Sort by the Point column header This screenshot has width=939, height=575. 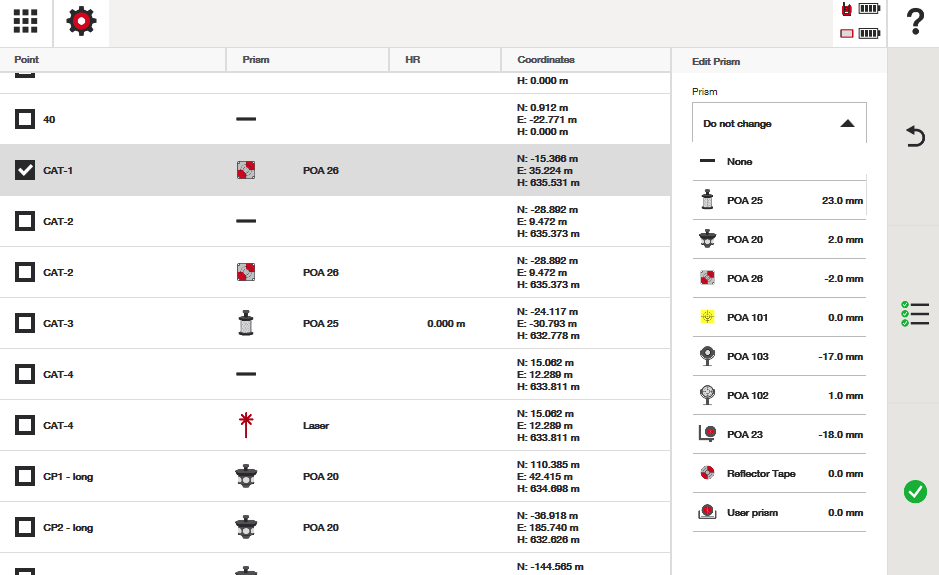(x=27, y=60)
